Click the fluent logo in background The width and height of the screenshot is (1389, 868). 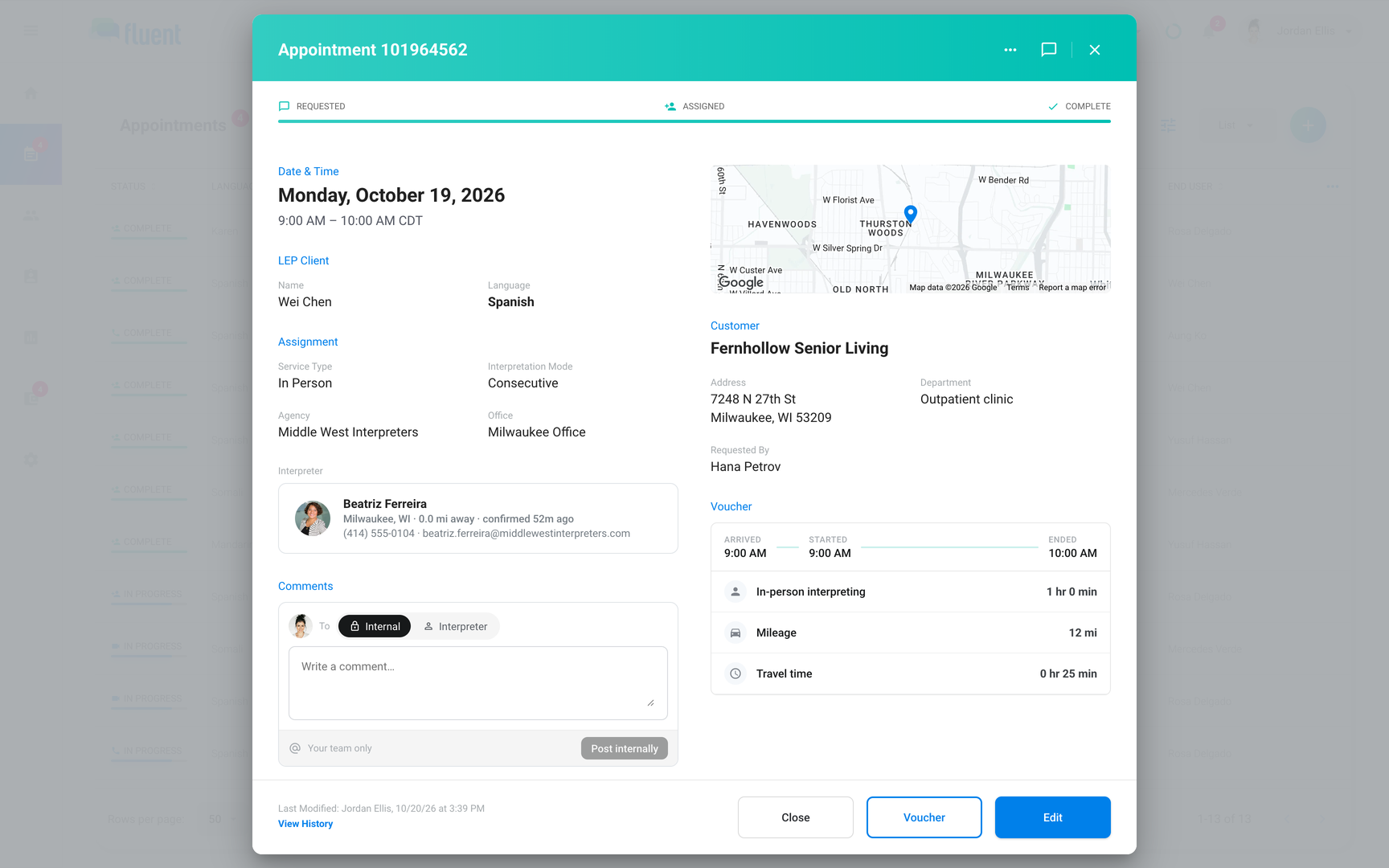(x=137, y=32)
